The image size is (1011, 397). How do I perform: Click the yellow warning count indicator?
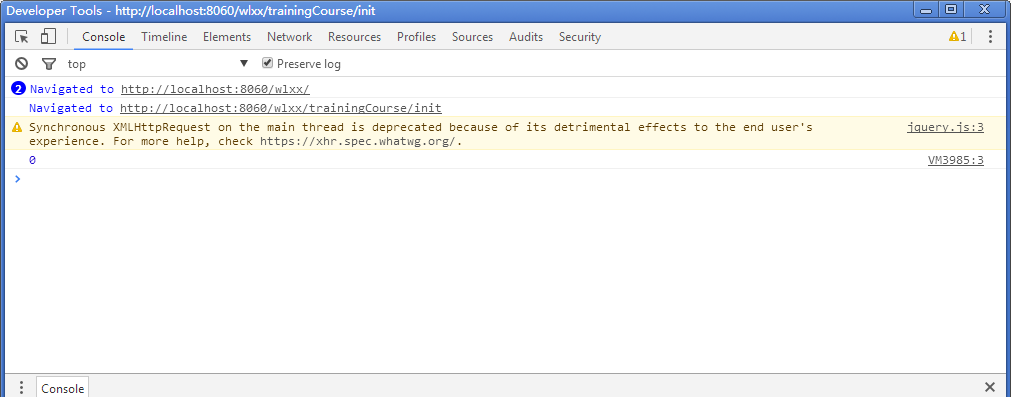coord(957,37)
